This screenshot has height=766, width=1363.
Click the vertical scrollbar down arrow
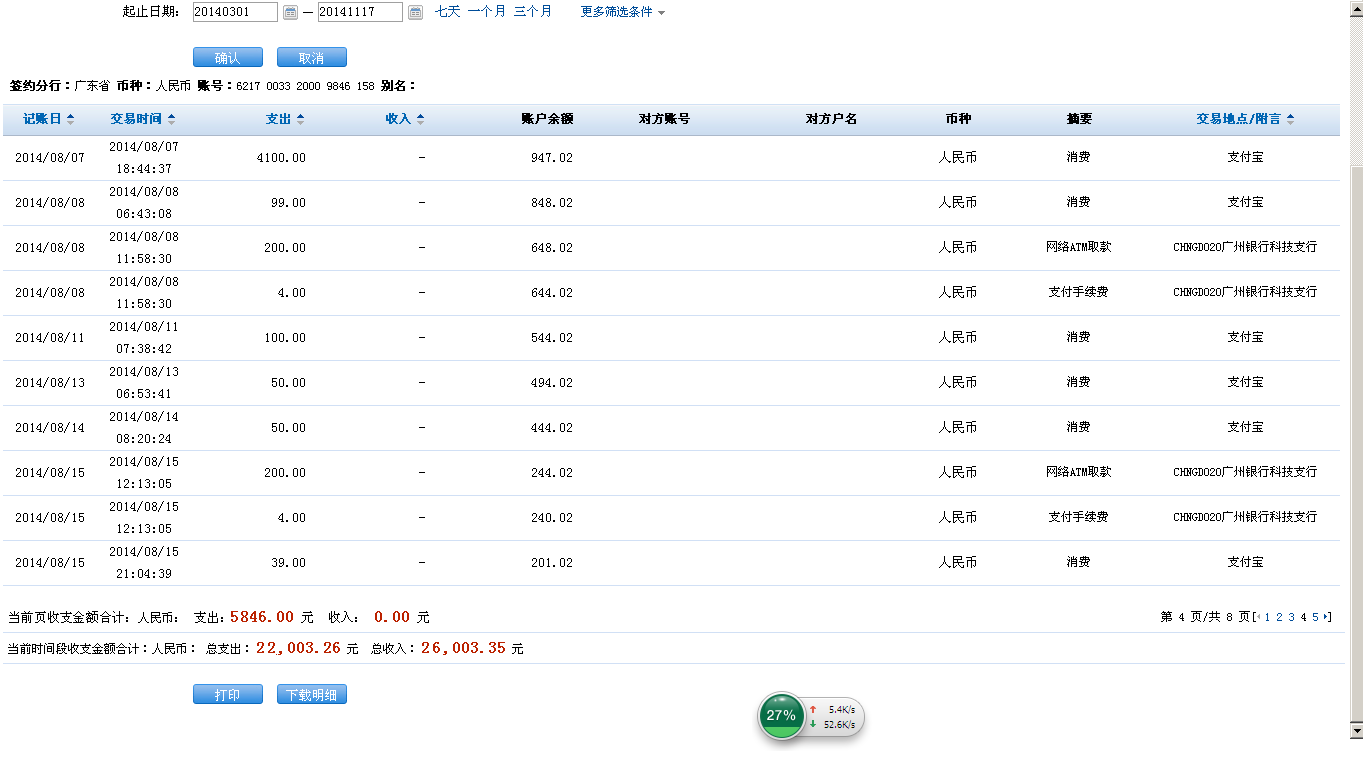pos(1356,731)
